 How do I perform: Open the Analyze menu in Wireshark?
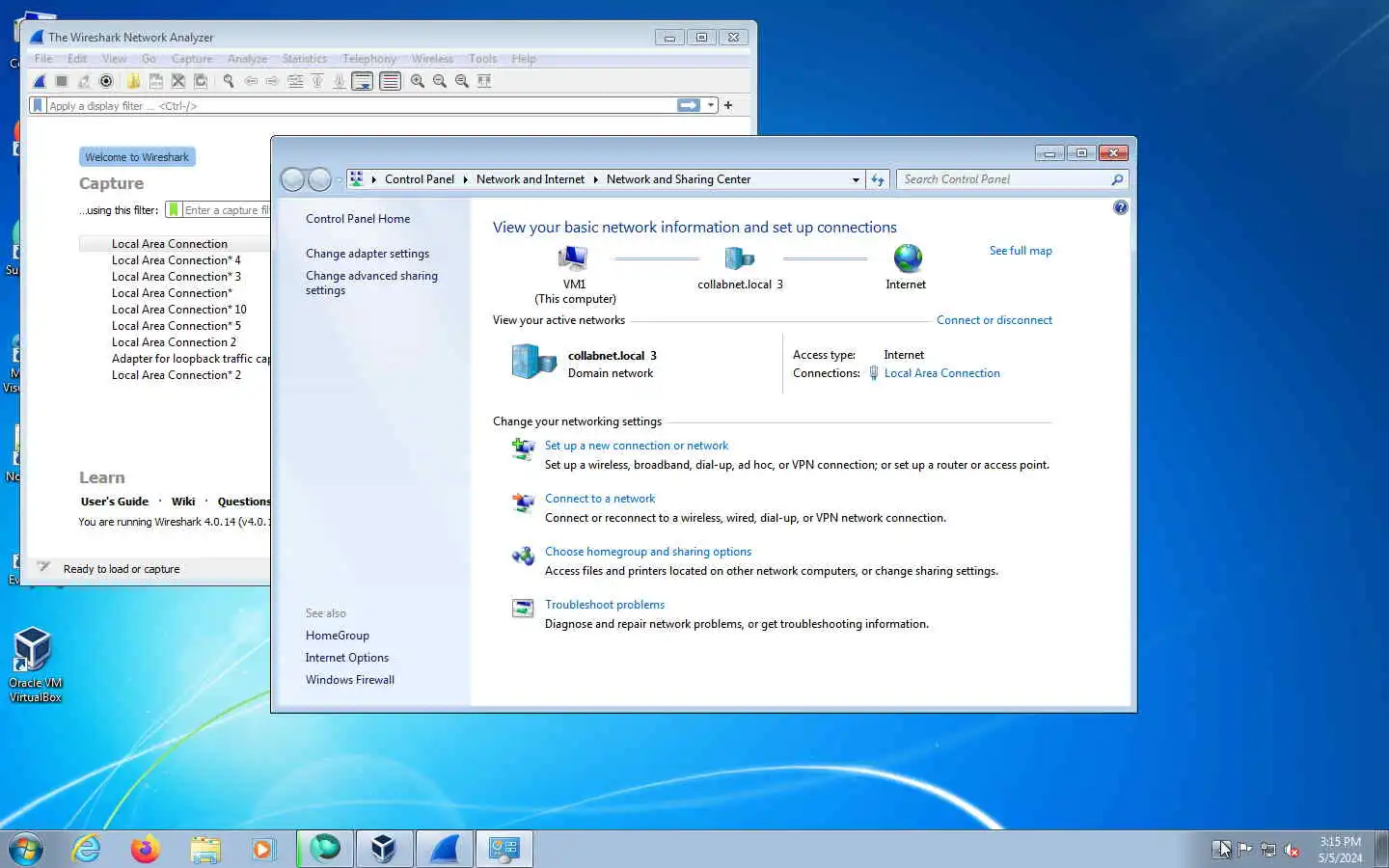(x=247, y=59)
